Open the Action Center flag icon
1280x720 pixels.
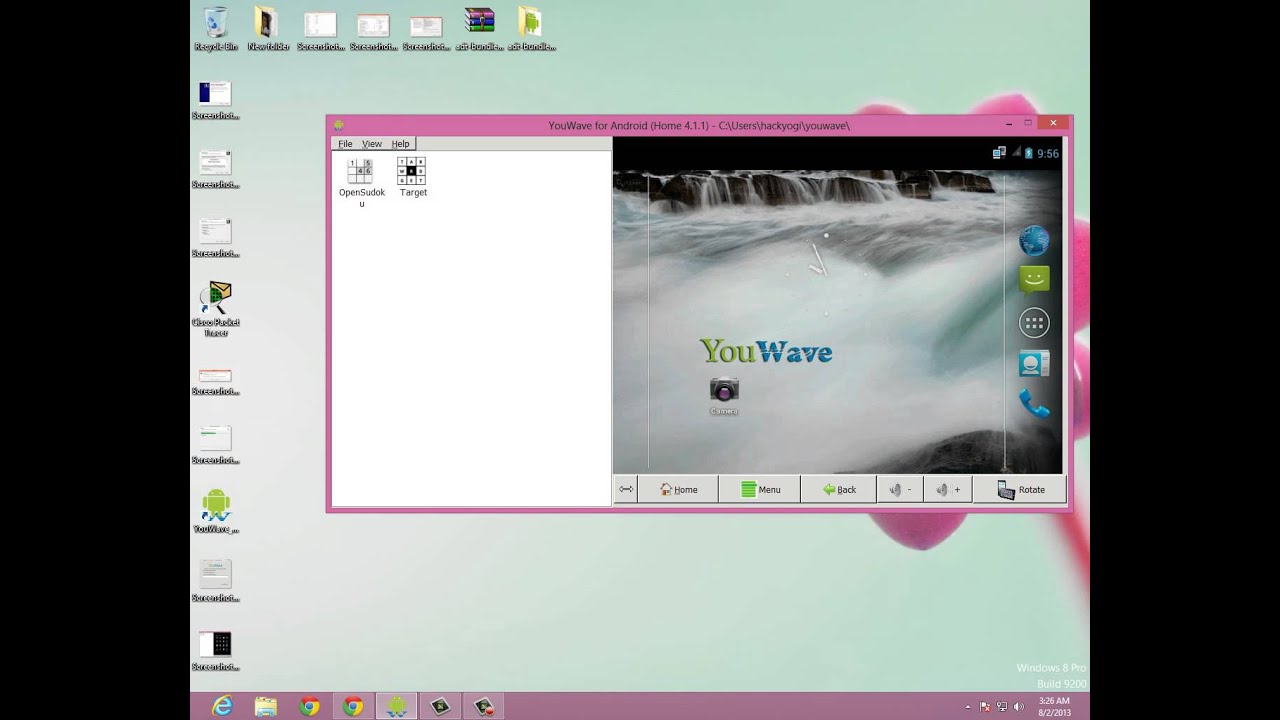(985, 707)
